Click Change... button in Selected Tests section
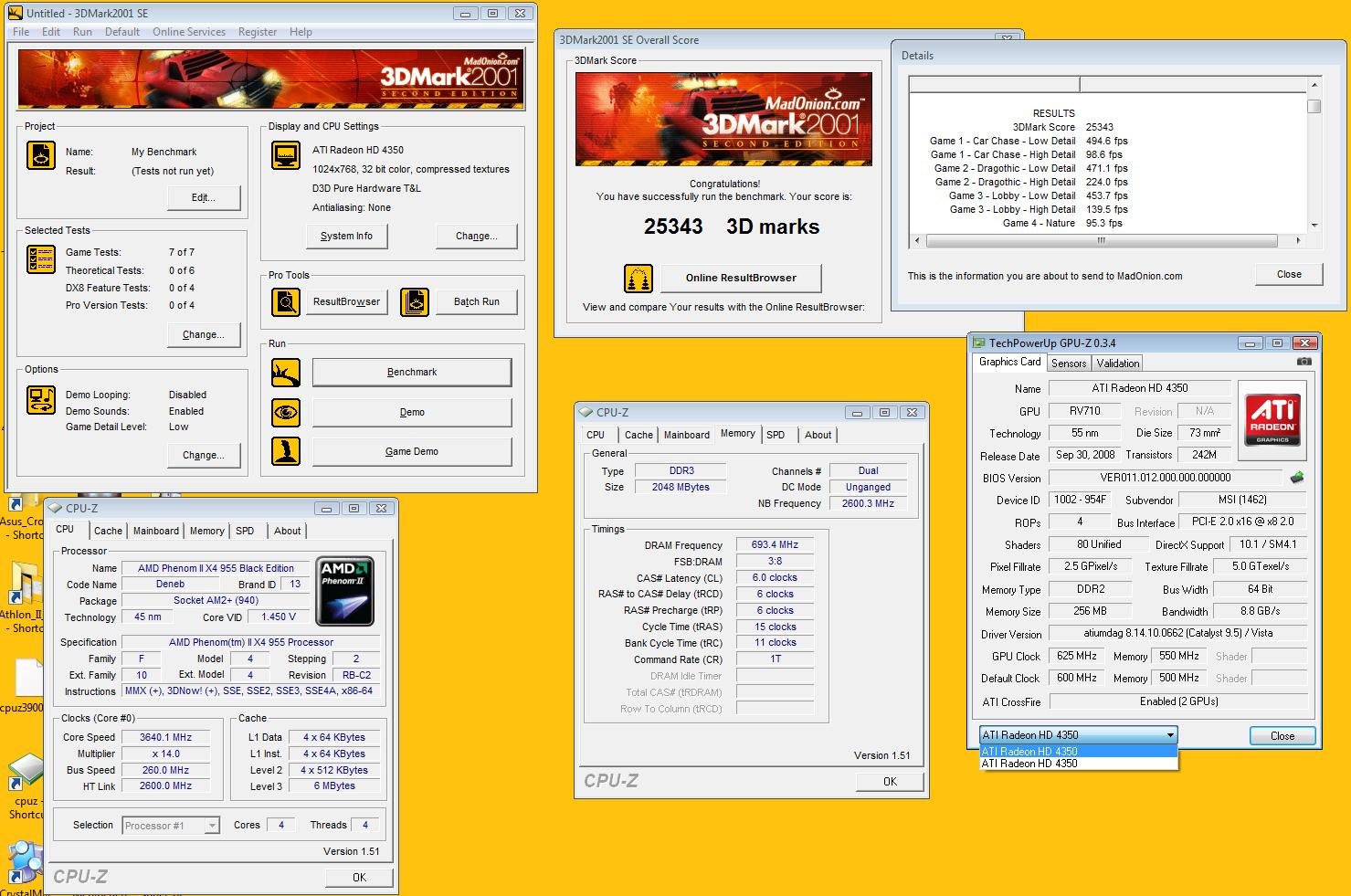1351x896 pixels. pos(204,334)
